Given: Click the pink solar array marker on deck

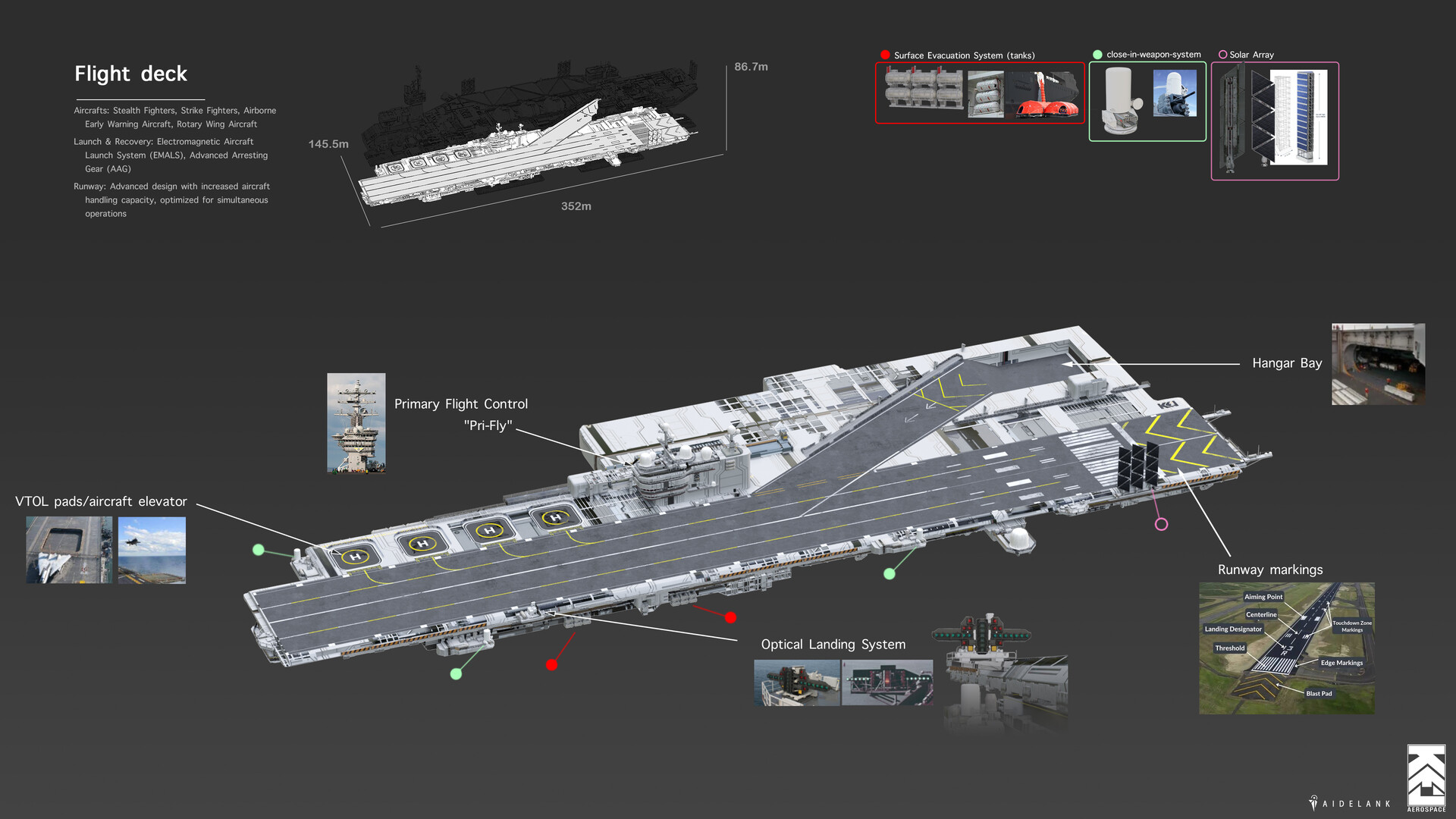Looking at the screenshot, I should (x=1161, y=524).
